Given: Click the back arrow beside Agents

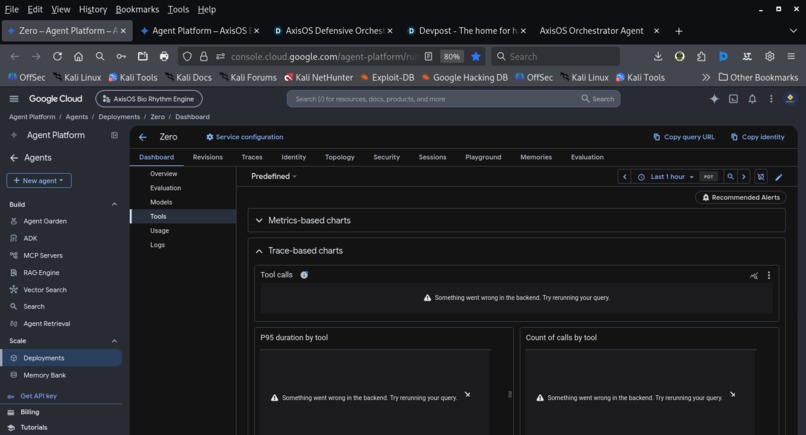Looking at the screenshot, I should tap(14, 158).
